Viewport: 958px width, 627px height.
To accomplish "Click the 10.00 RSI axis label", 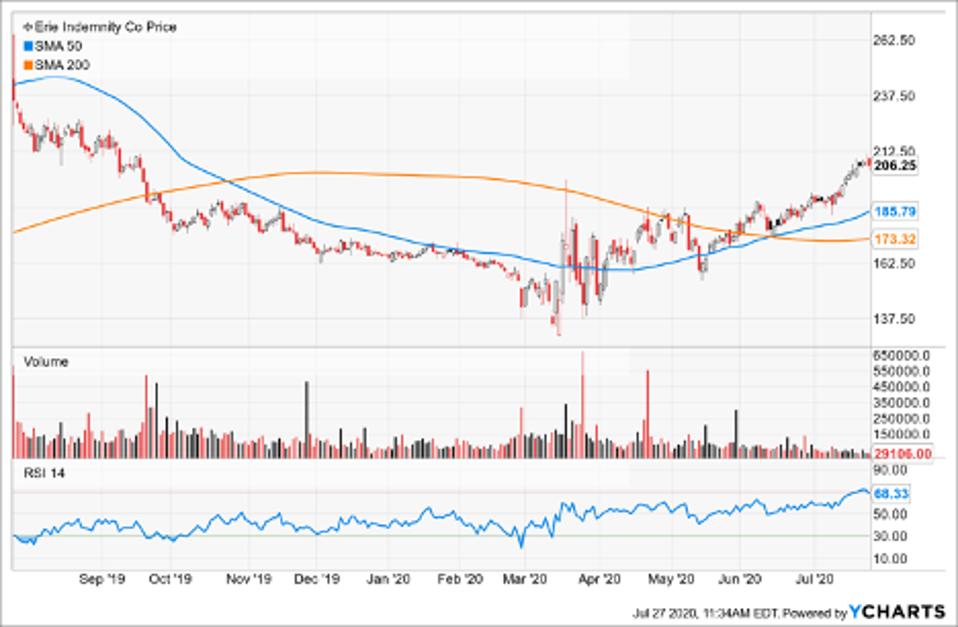I will 891,559.
